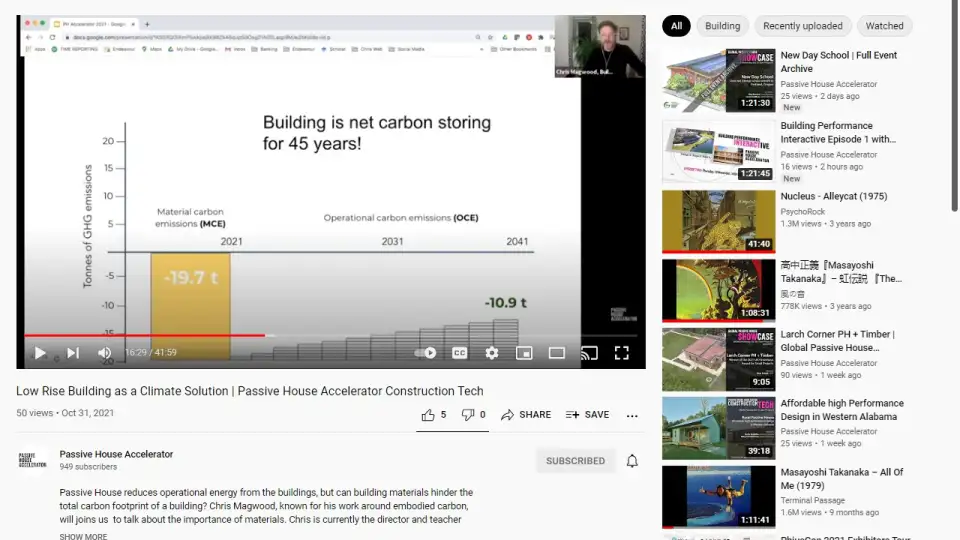
Task: Turn on closed captions
Action: point(460,353)
